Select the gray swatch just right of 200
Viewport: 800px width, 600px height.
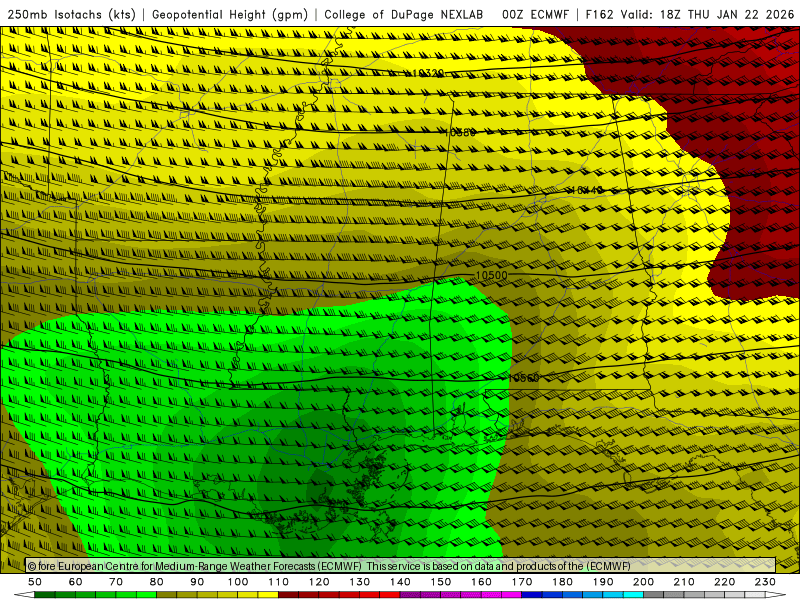click(x=654, y=595)
